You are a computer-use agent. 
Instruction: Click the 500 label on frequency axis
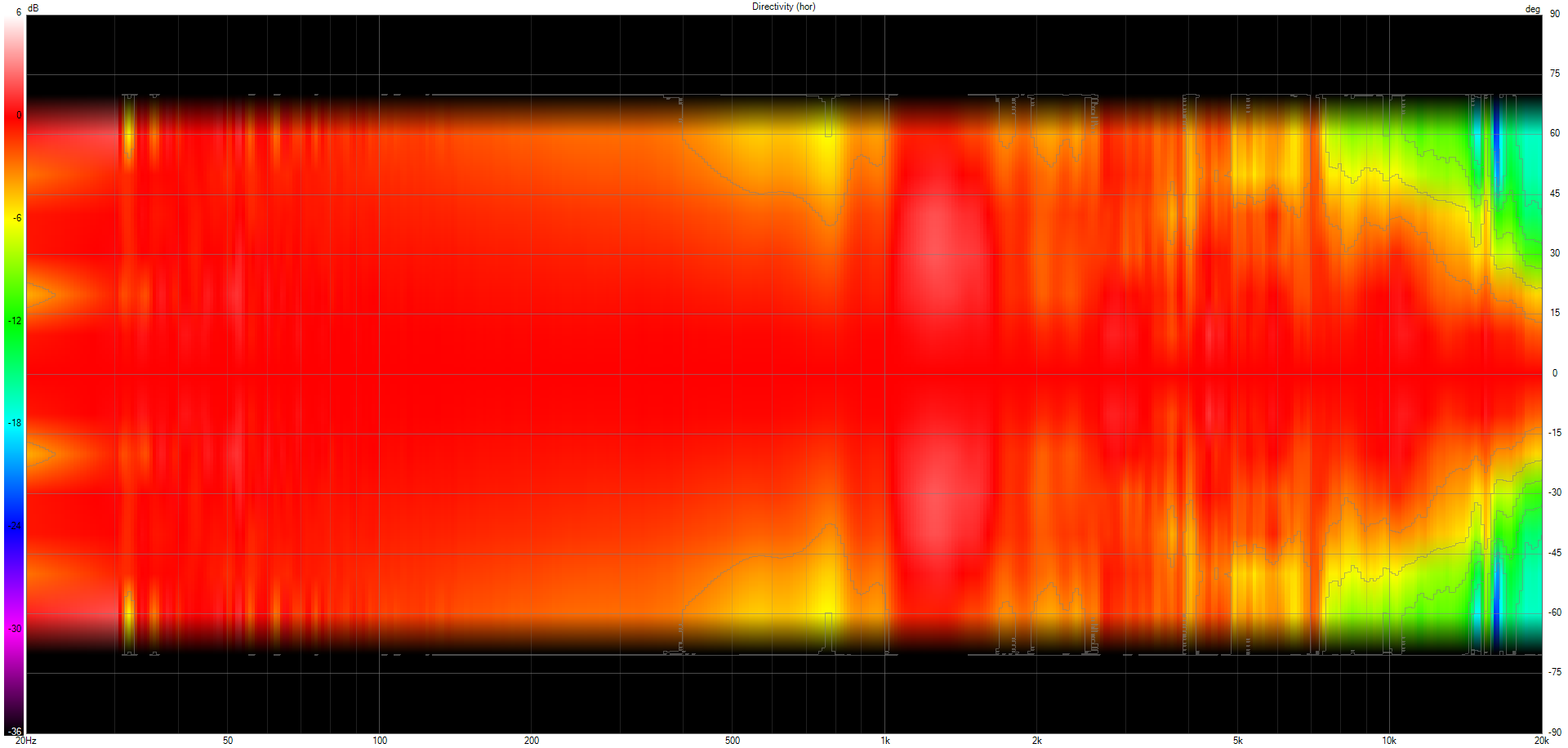pos(733,741)
